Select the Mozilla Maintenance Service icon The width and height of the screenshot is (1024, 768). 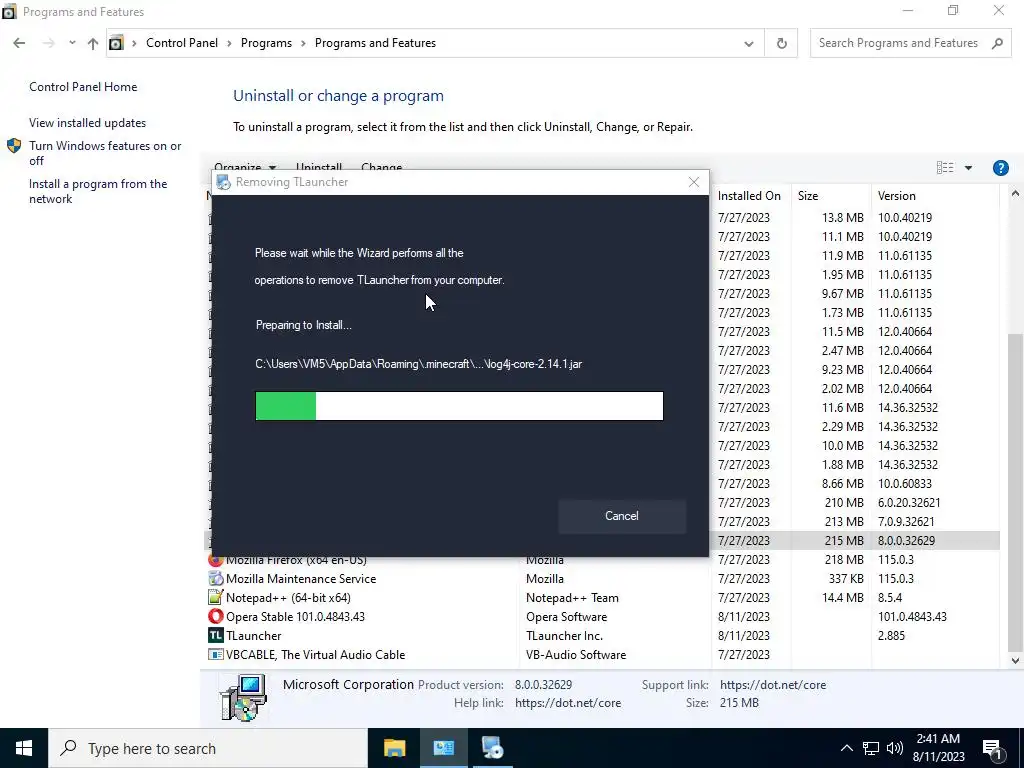pos(216,579)
